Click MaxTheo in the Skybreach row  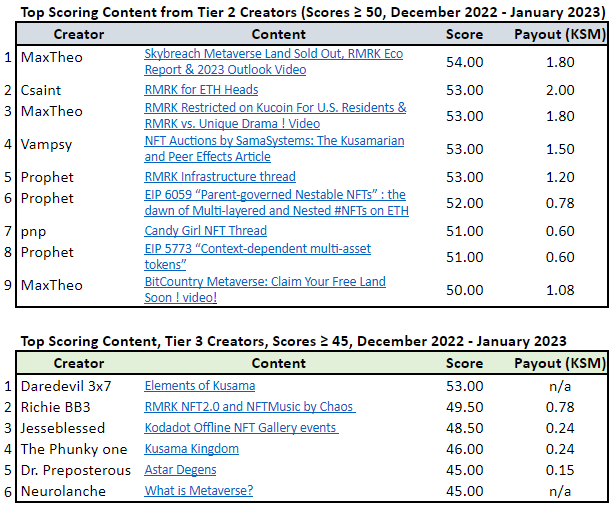[52, 57]
